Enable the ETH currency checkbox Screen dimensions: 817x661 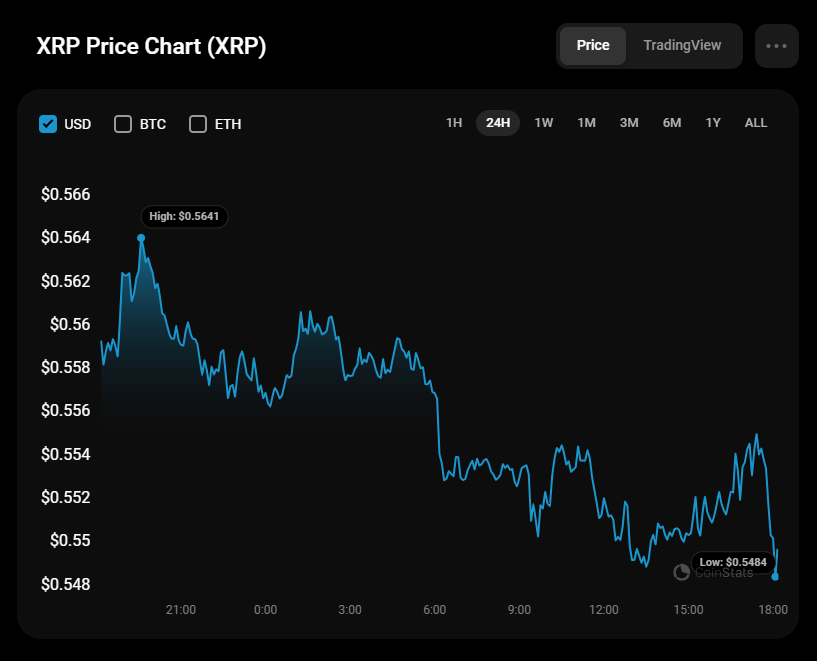[x=198, y=124]
